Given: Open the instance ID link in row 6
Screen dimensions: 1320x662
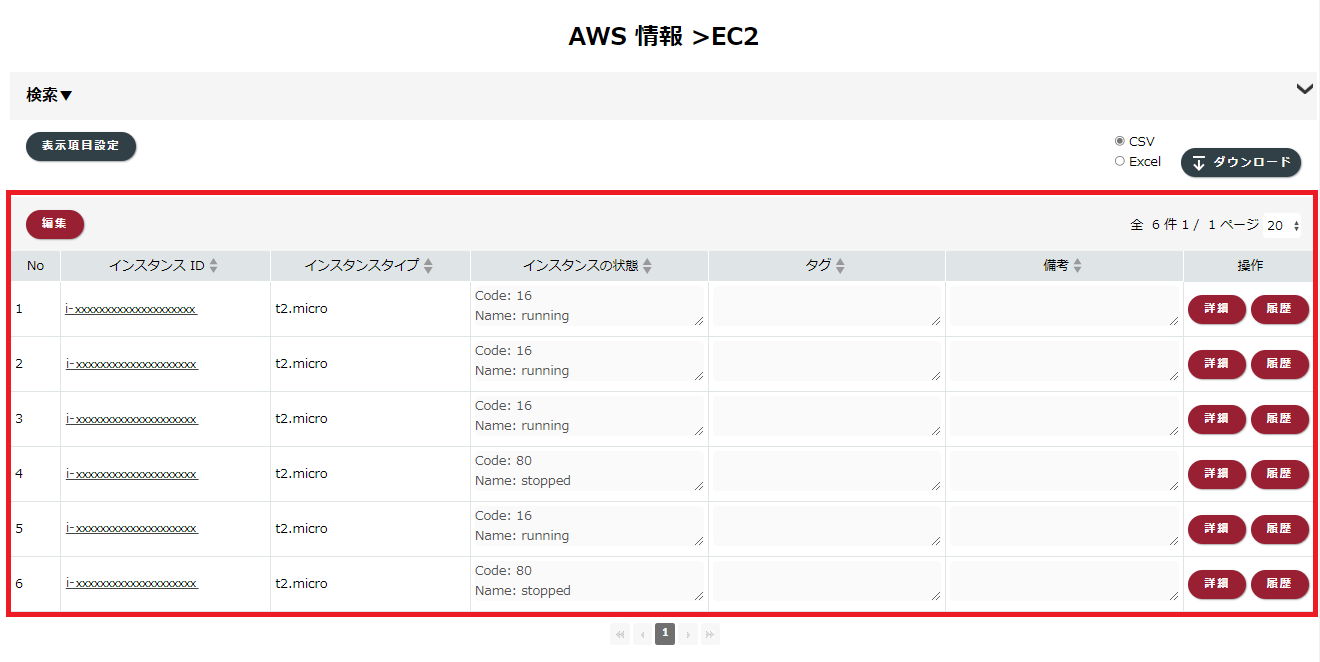Looking at the screenshot, I should [131, 584].
